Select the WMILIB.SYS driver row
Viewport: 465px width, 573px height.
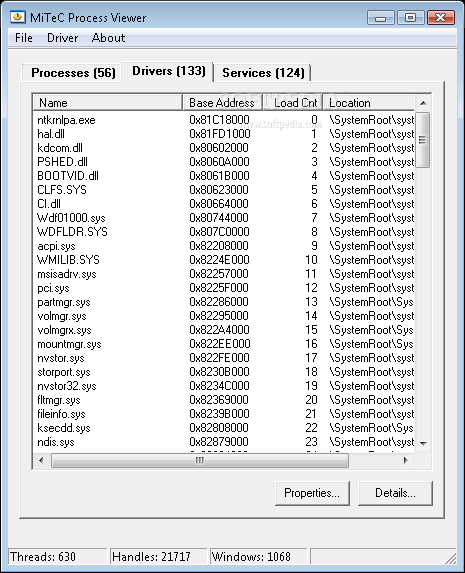tap(224, 260)
